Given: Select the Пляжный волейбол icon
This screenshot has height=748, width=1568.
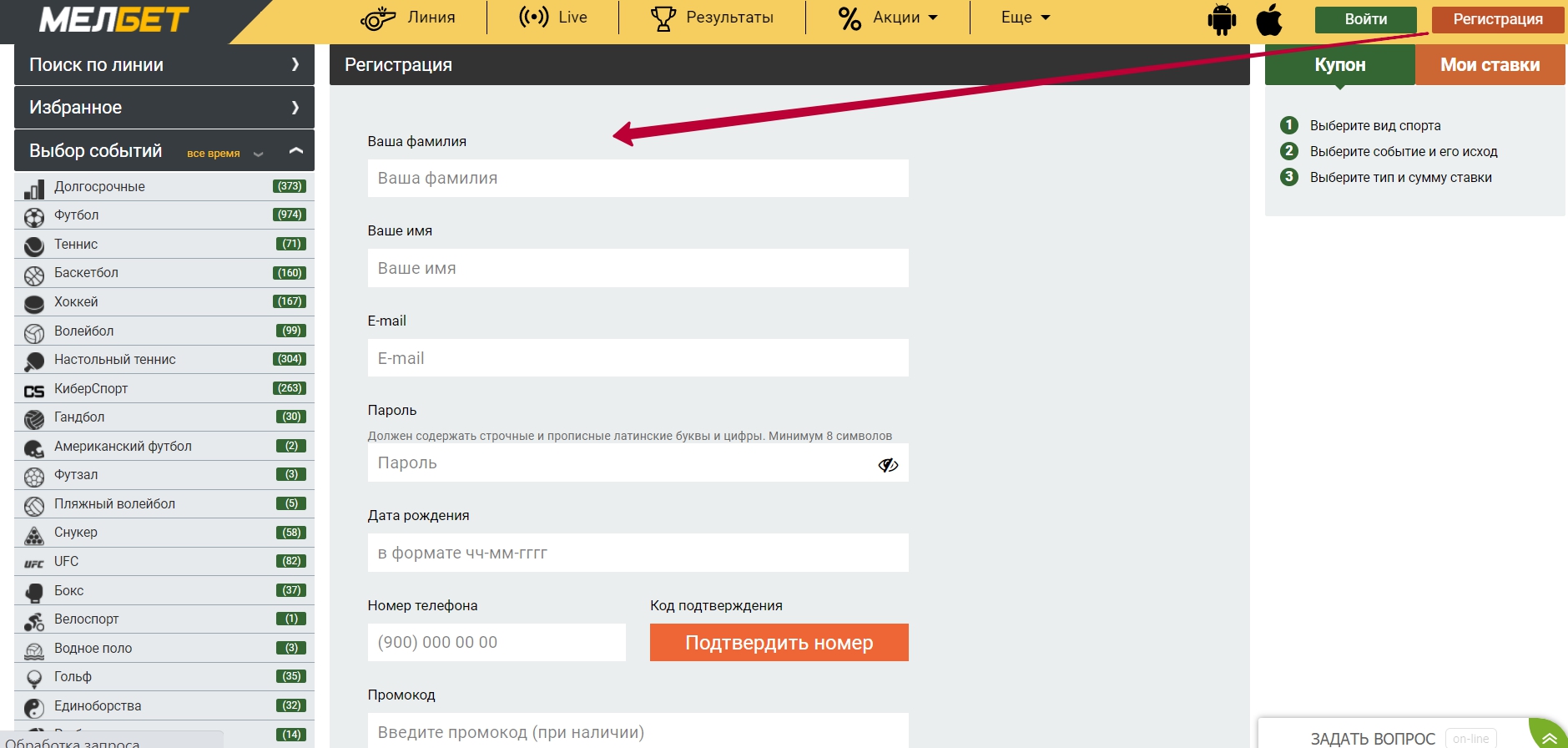Looking at the screenshot, I should point(34,506).
